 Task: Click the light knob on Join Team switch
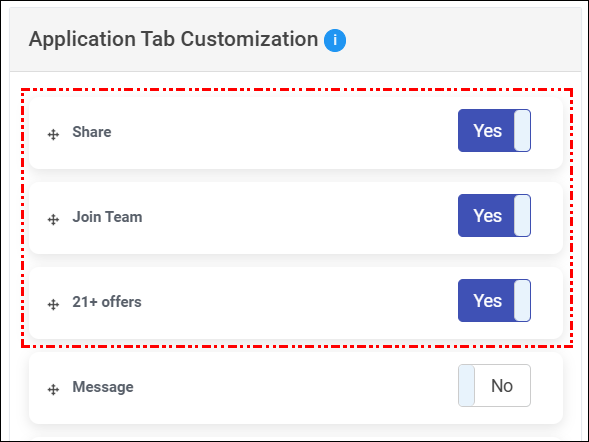tap(522, 216)
